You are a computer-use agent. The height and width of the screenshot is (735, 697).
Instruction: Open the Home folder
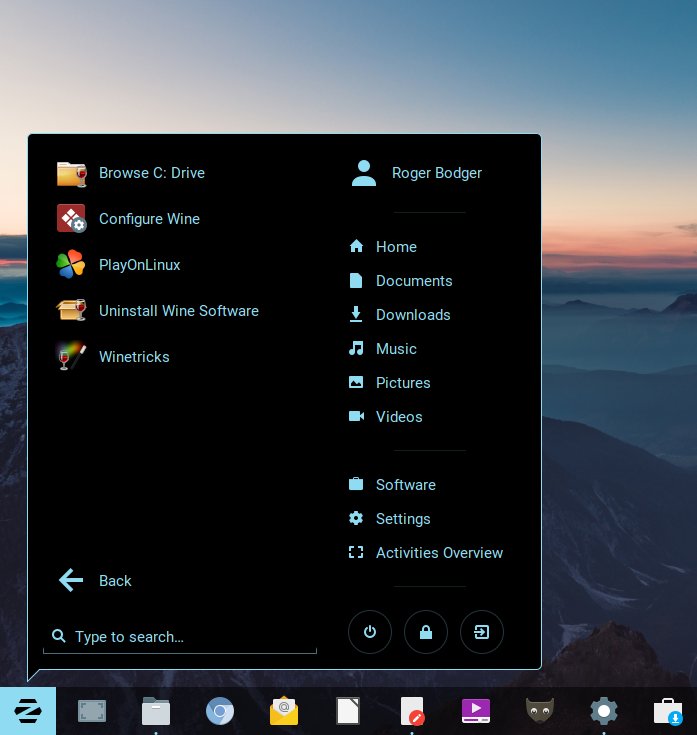point(395,247)
